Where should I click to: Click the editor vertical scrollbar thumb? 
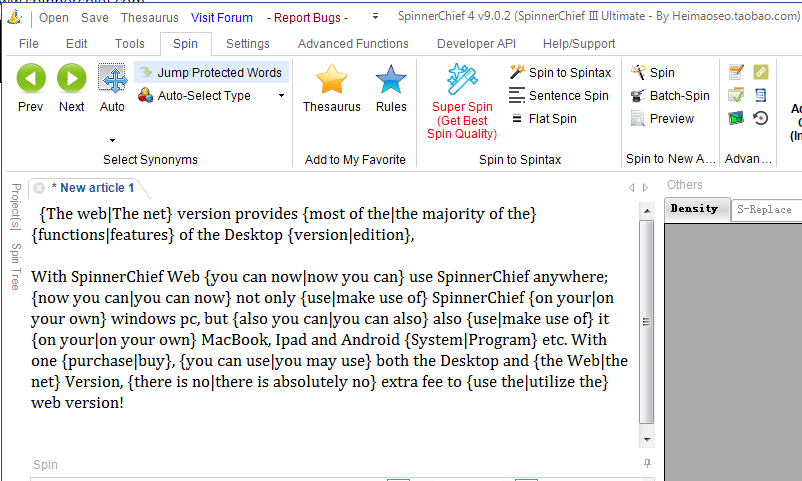point(647,322)
